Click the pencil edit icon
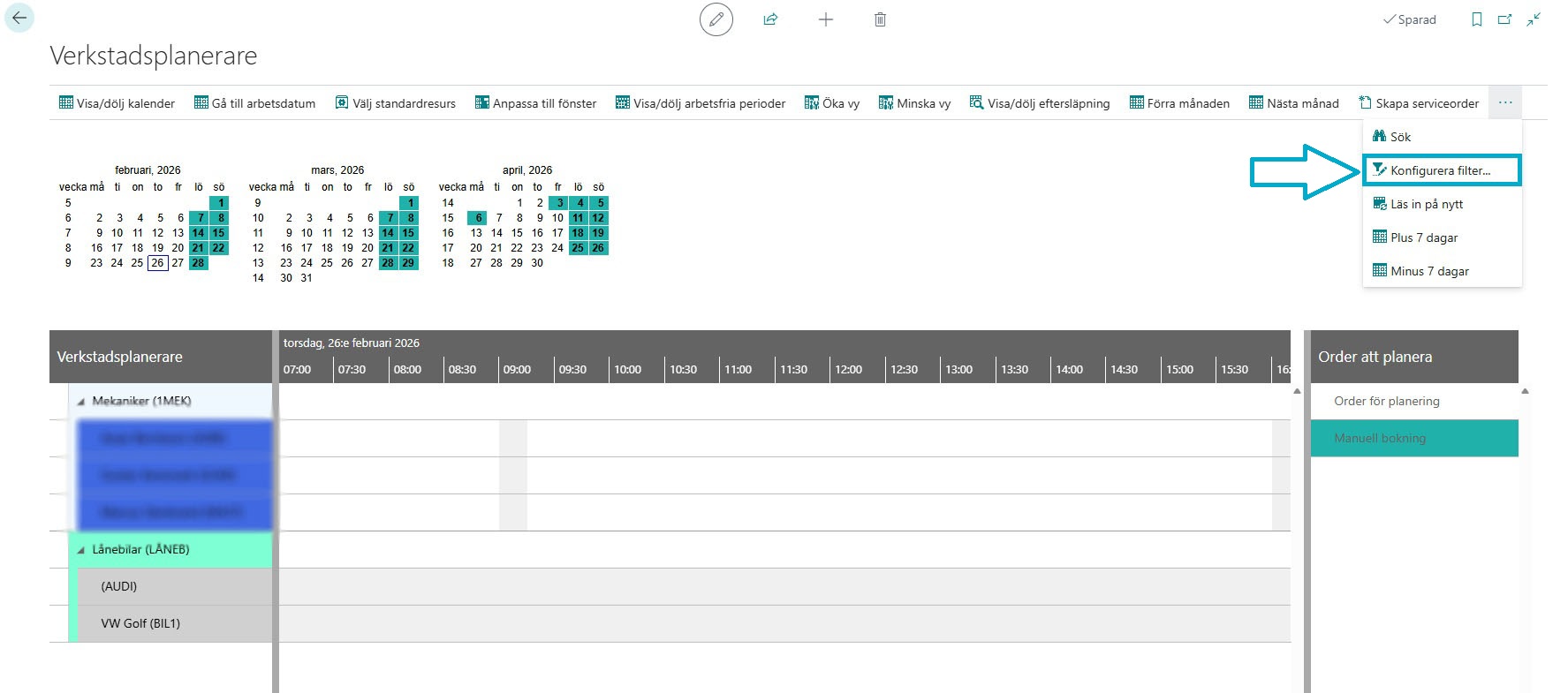 [x=716, y=19]
